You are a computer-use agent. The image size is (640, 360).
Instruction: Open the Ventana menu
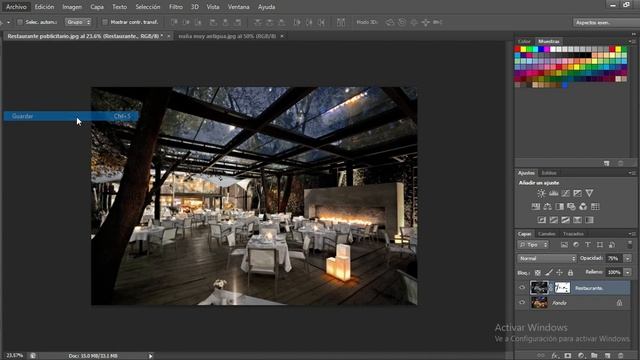pos(238,7)
